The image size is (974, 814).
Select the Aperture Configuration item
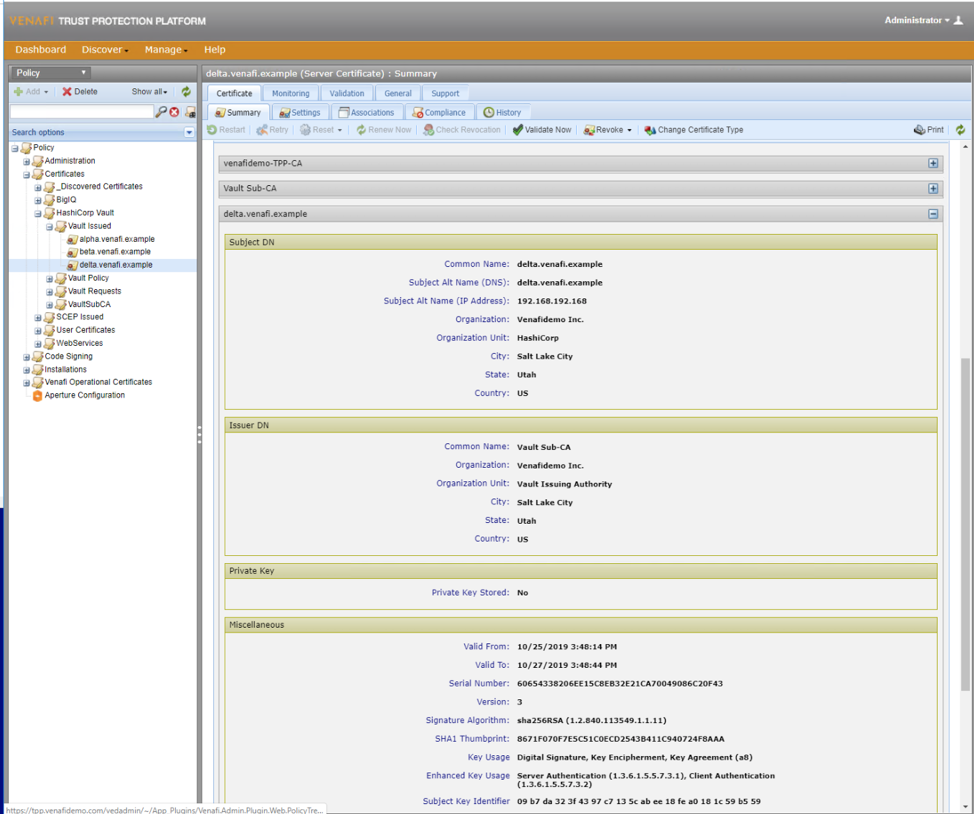[84, 395]
